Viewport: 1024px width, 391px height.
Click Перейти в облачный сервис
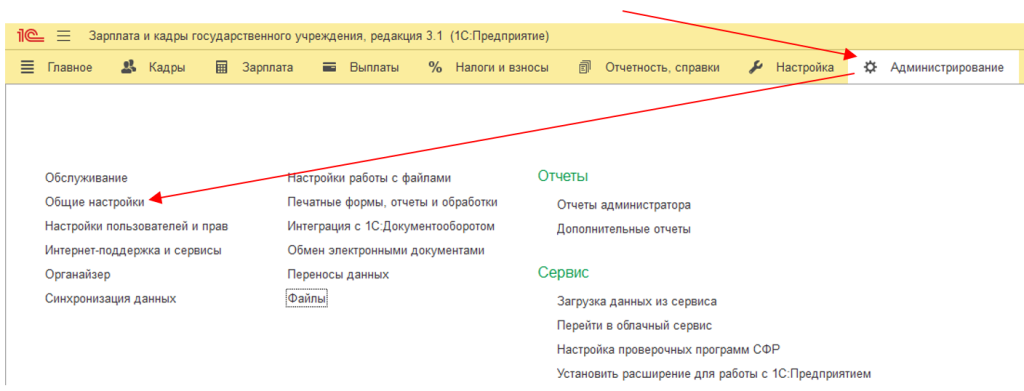[x=634, y=326]
